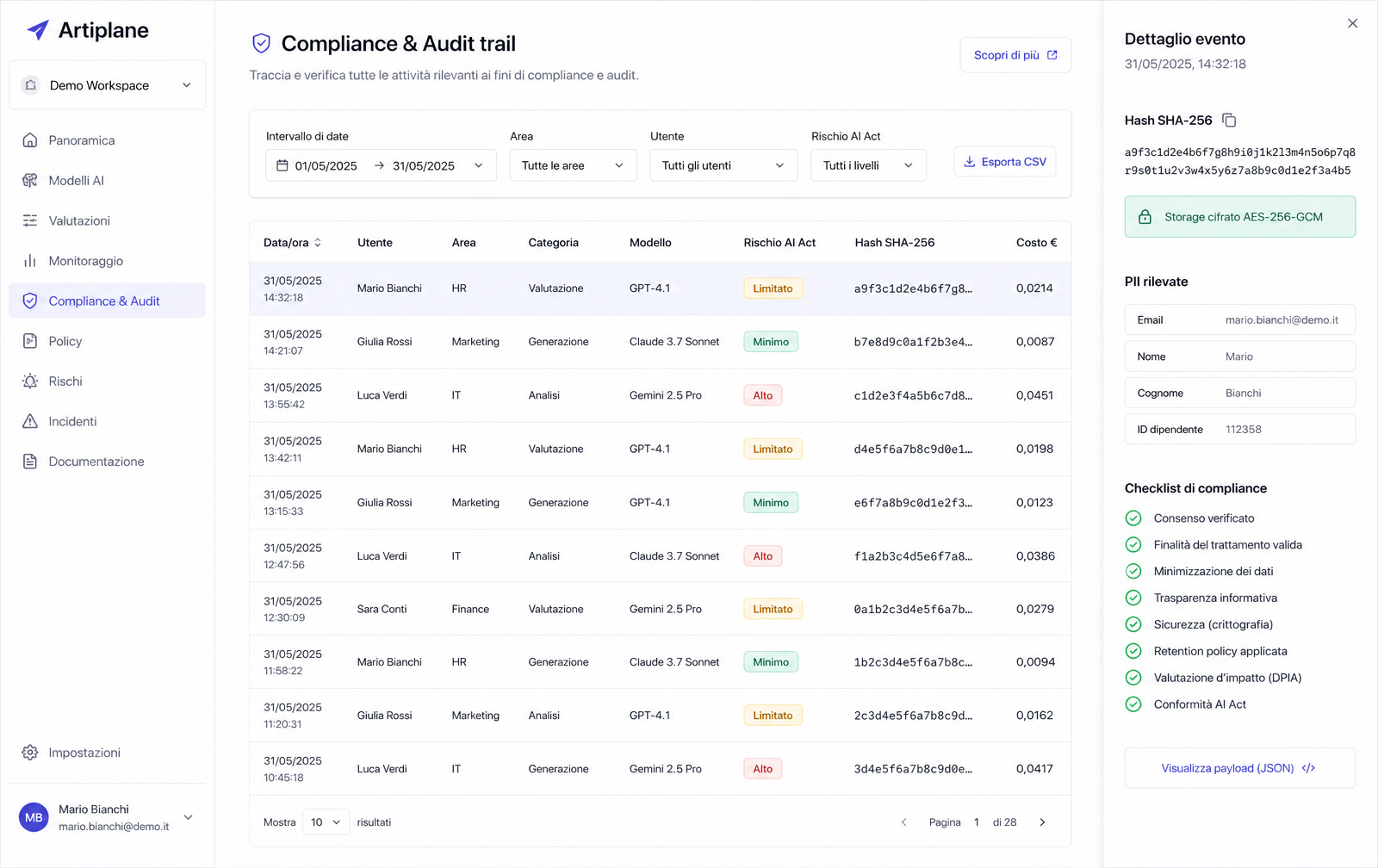This screenshot has width=1378, height=868.
Task: Open Monitoraggio in the sidebar
Action: 108,261
